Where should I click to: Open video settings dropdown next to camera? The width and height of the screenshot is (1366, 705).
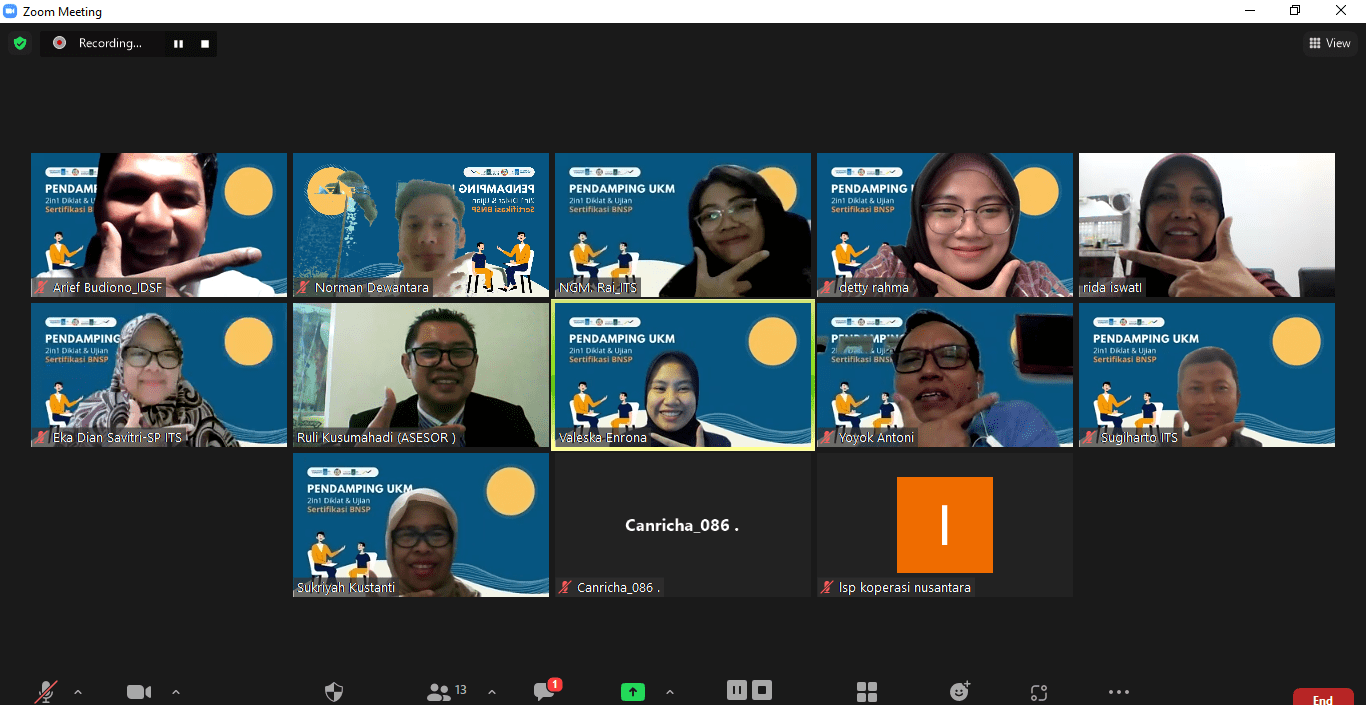click(175, 692)
